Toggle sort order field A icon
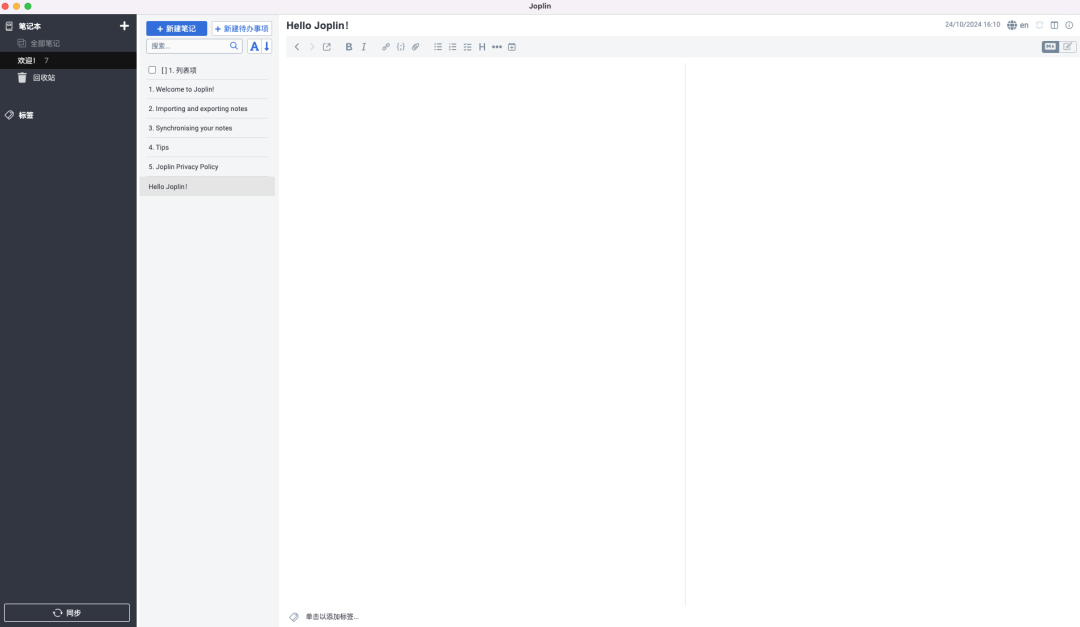Image resolution: width=1080 pixels, height=627 pixels. (254, 46)
